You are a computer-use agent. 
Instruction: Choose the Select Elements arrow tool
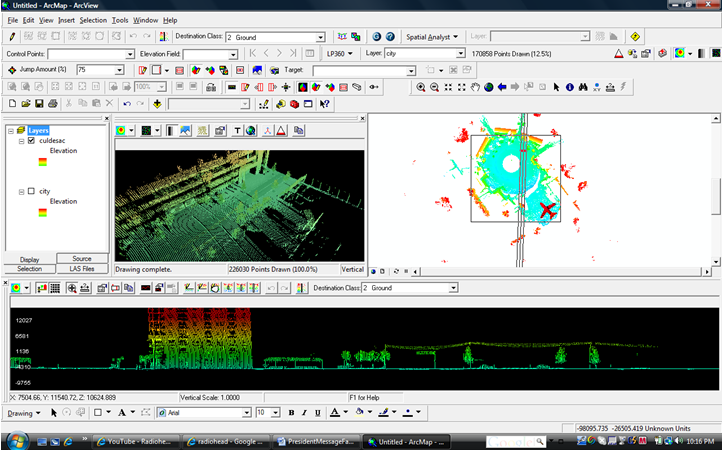(x=556, y=87)
